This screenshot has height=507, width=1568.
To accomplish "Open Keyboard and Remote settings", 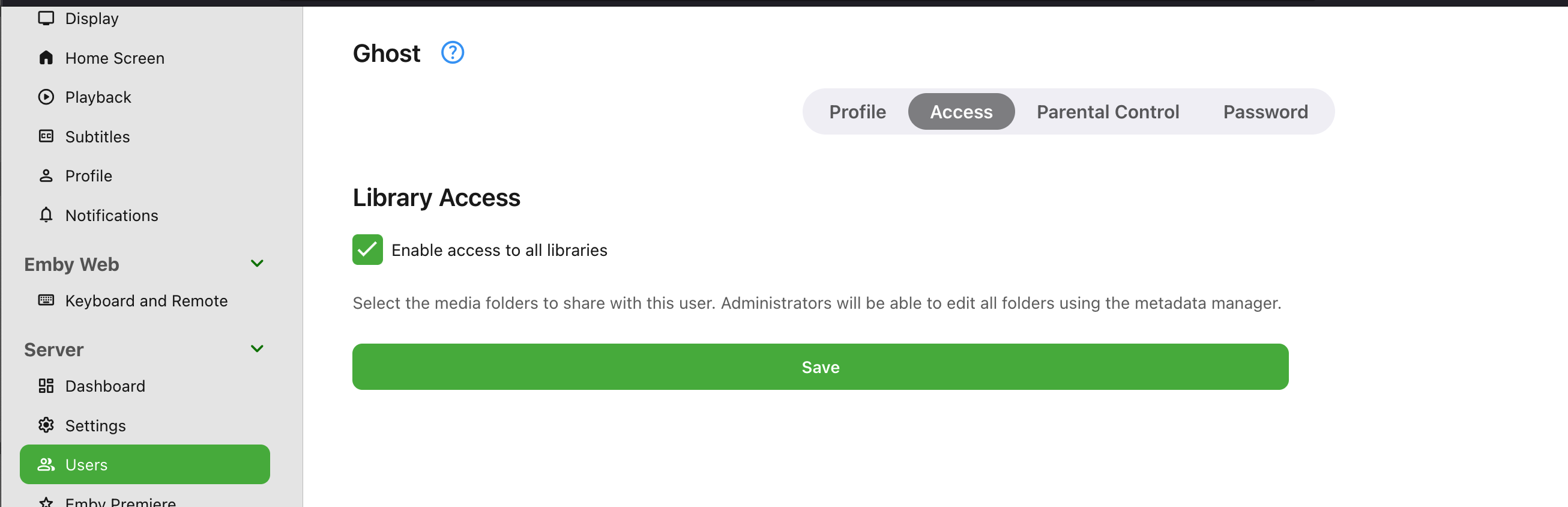I will (x=146, y=300).
